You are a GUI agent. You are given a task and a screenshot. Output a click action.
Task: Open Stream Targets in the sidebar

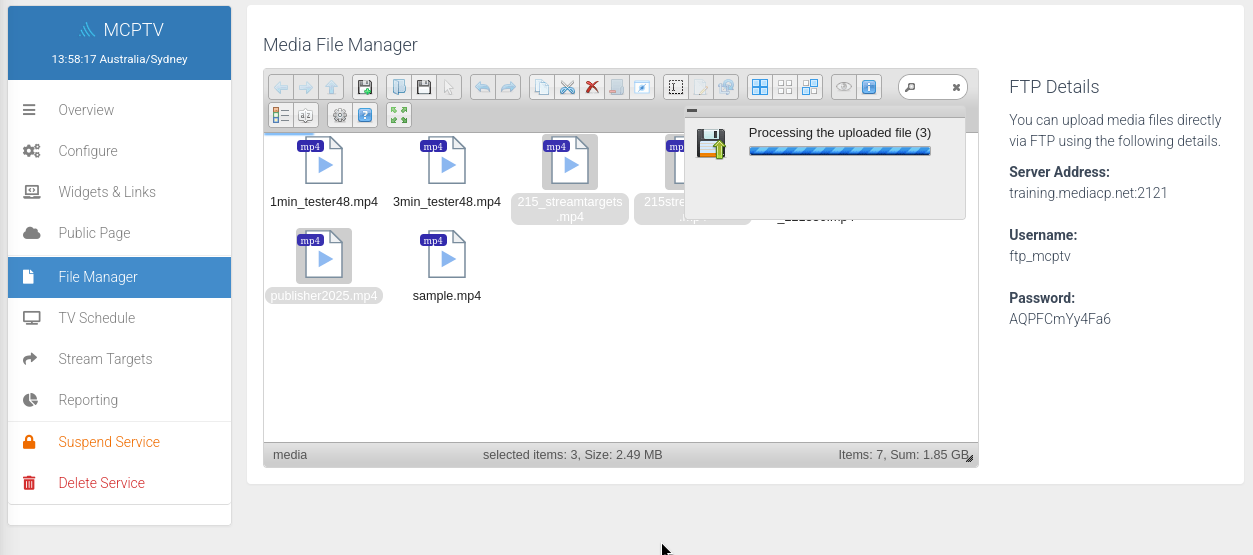click(119, 359)
